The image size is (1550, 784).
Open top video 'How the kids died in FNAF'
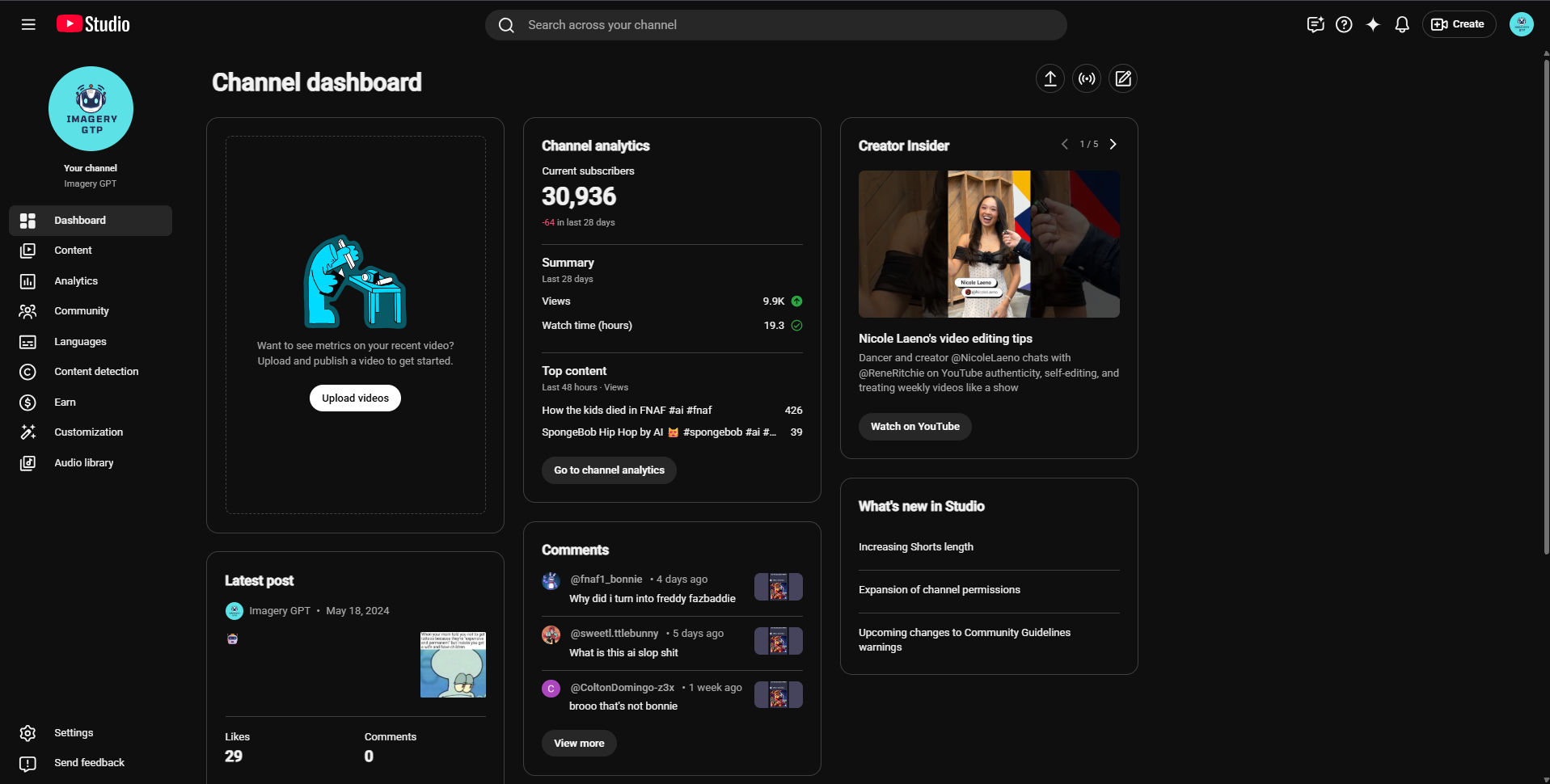click(627, 411)
